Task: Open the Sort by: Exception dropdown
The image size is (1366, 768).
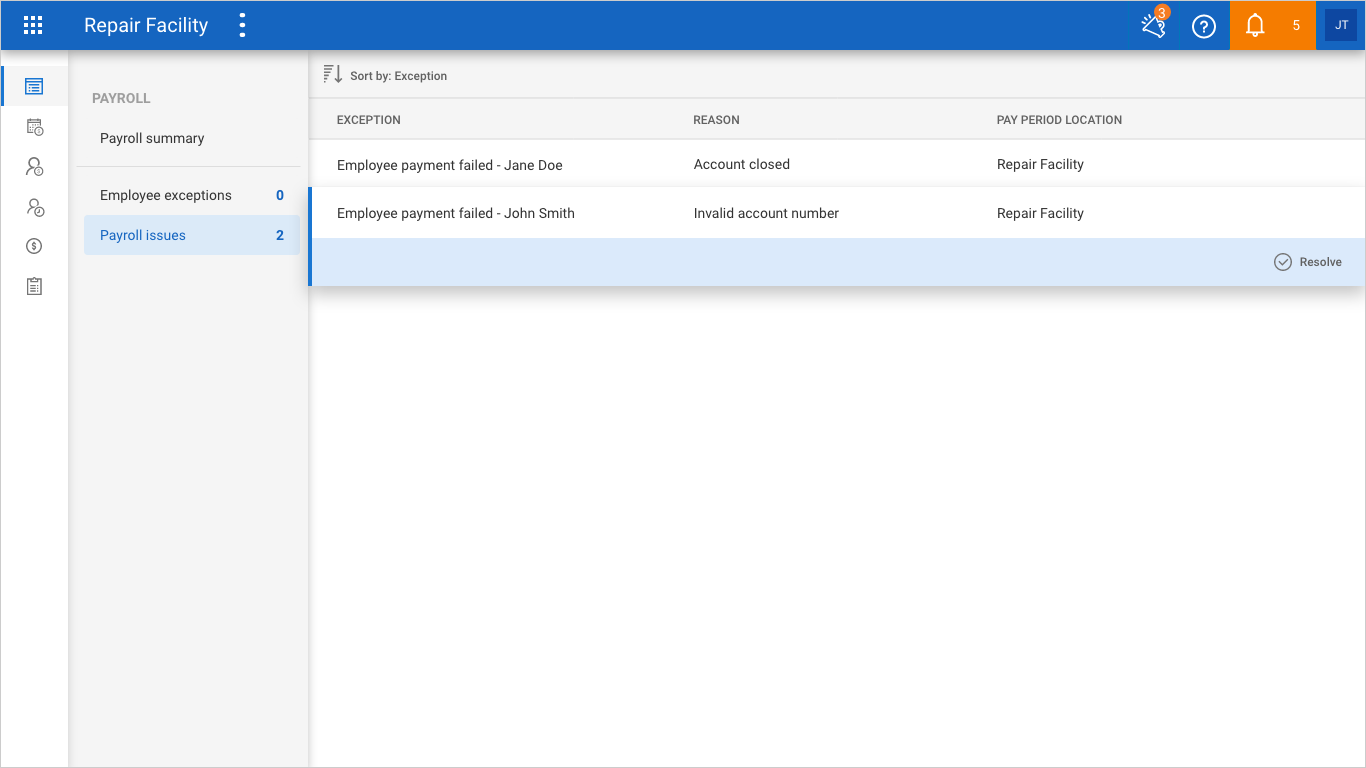Action: tap(398, 76)
